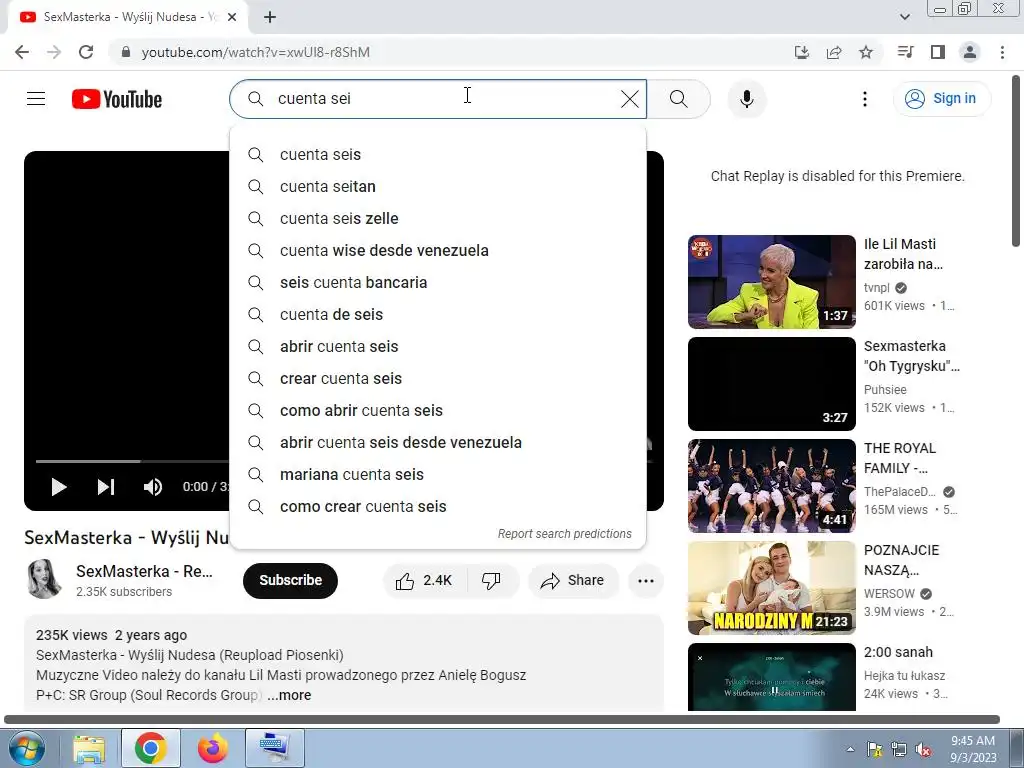Choose 'crear cuenta seis' suggestion

pyautogui.click(x=438, y=379)
